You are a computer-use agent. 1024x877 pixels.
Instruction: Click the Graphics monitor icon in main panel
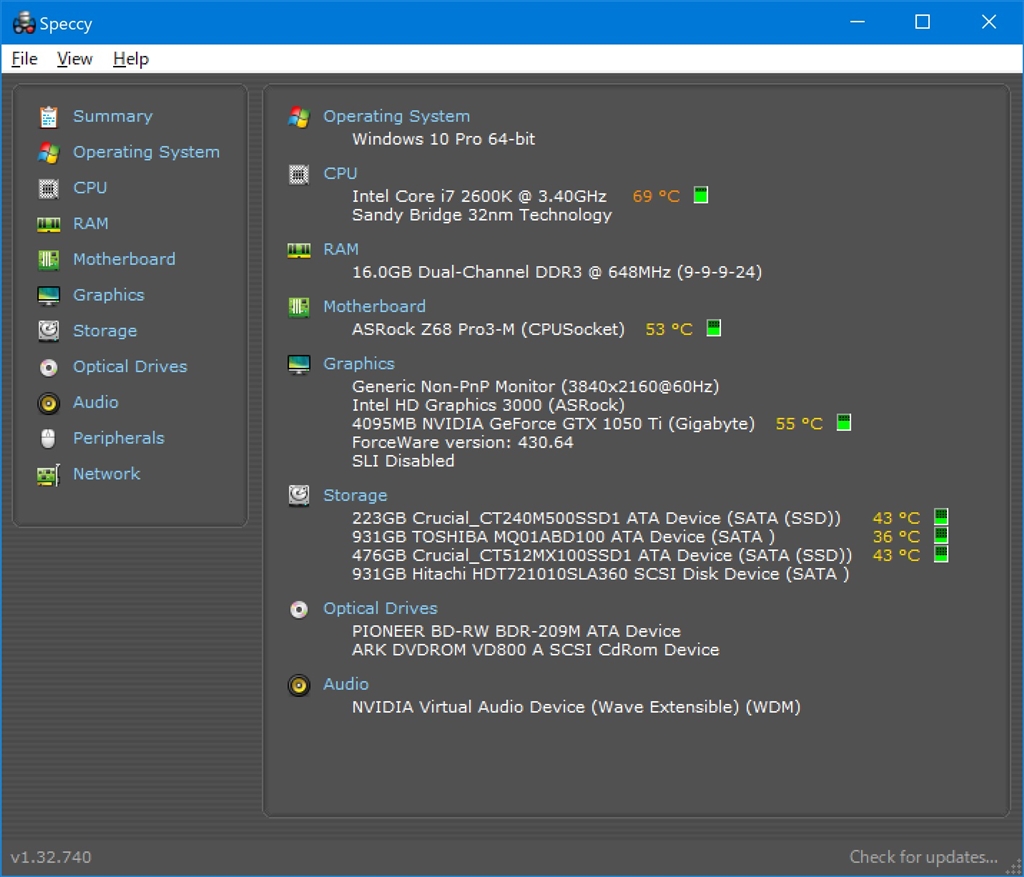pos(299,364)
